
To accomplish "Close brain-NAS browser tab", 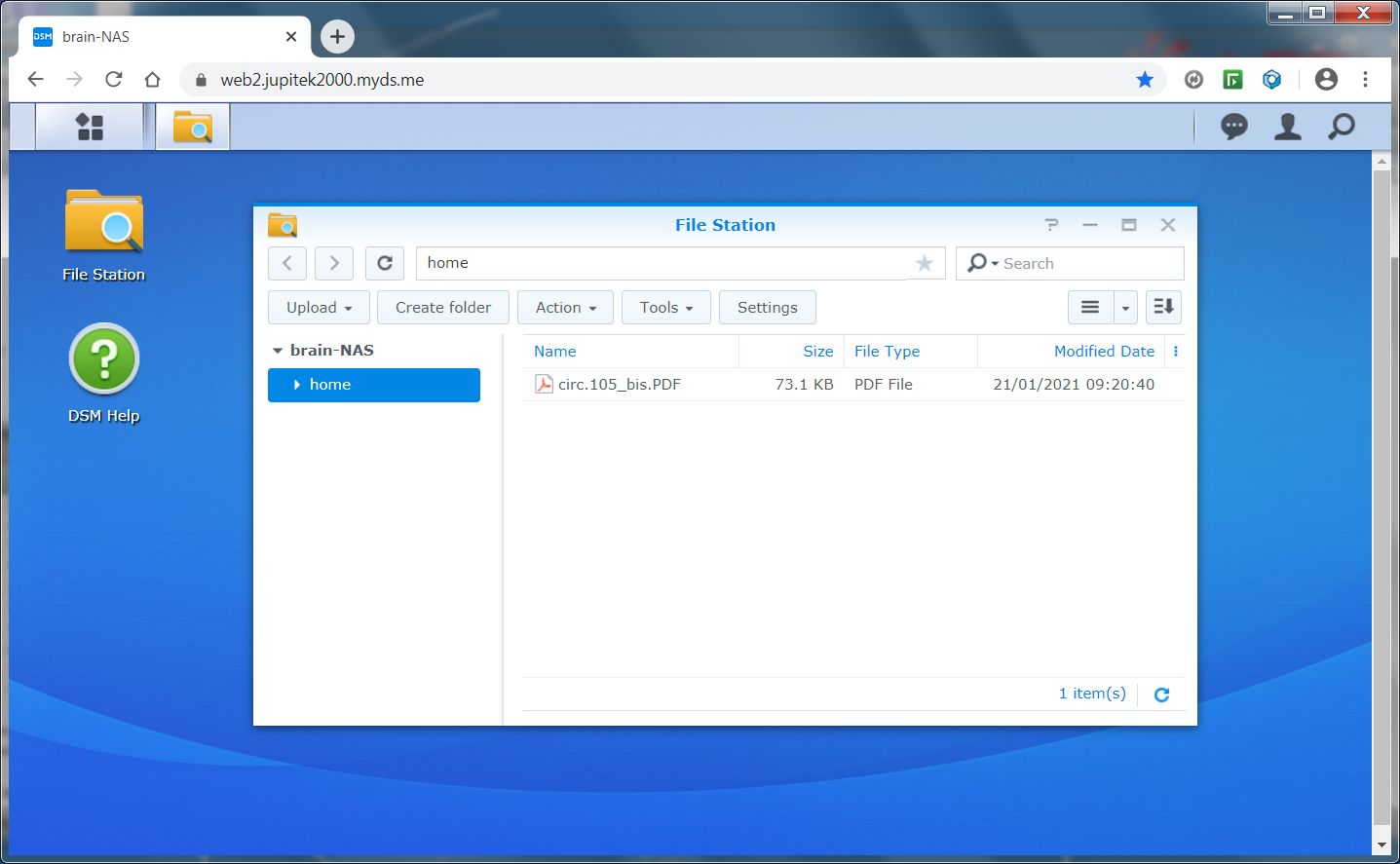I will pyautogui.click(x=291, y=37).
